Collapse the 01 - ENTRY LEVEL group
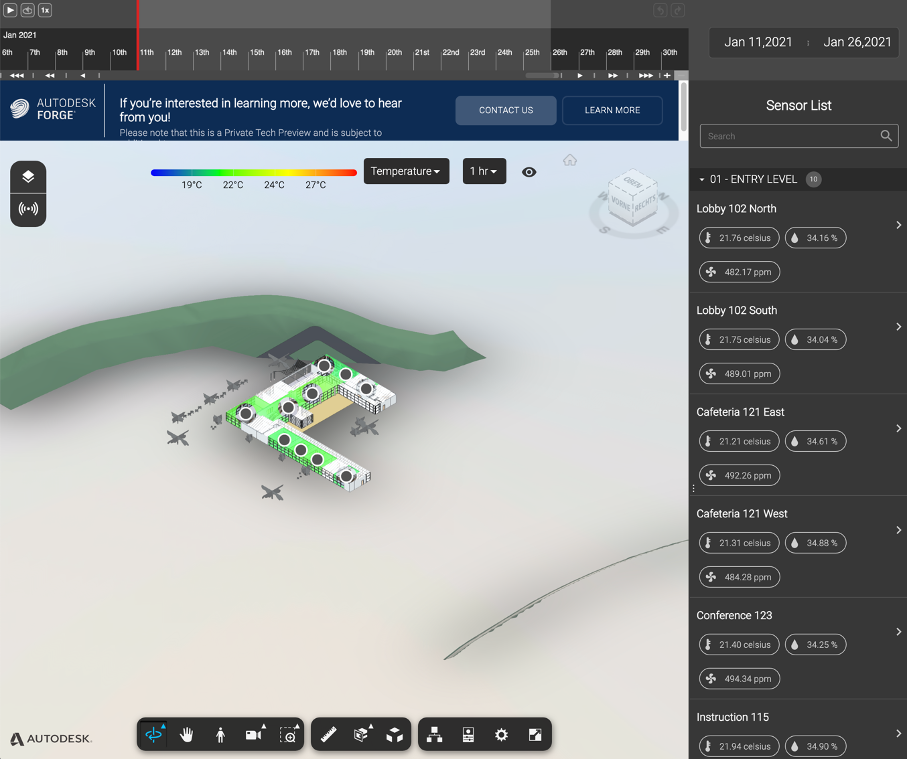This screenshot has height=760, width=908. click(703, 180)
